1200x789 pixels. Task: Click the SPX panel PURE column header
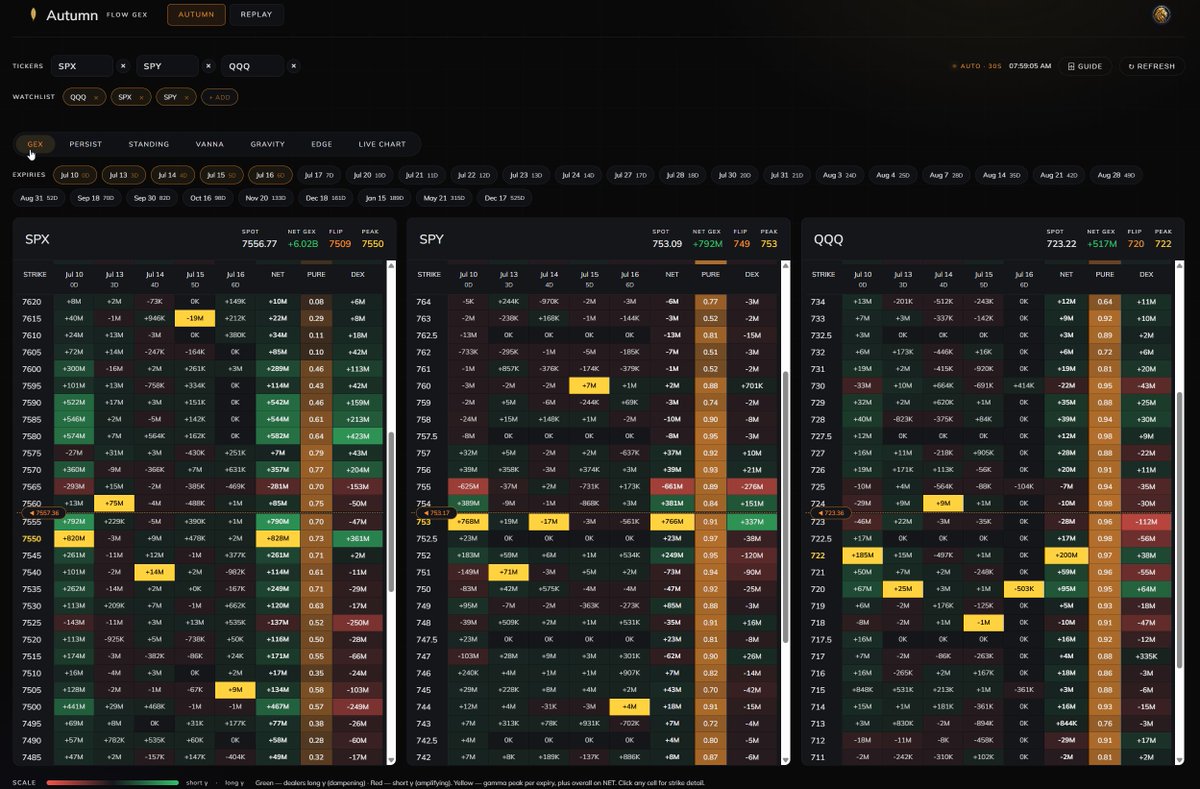(316, 274)
